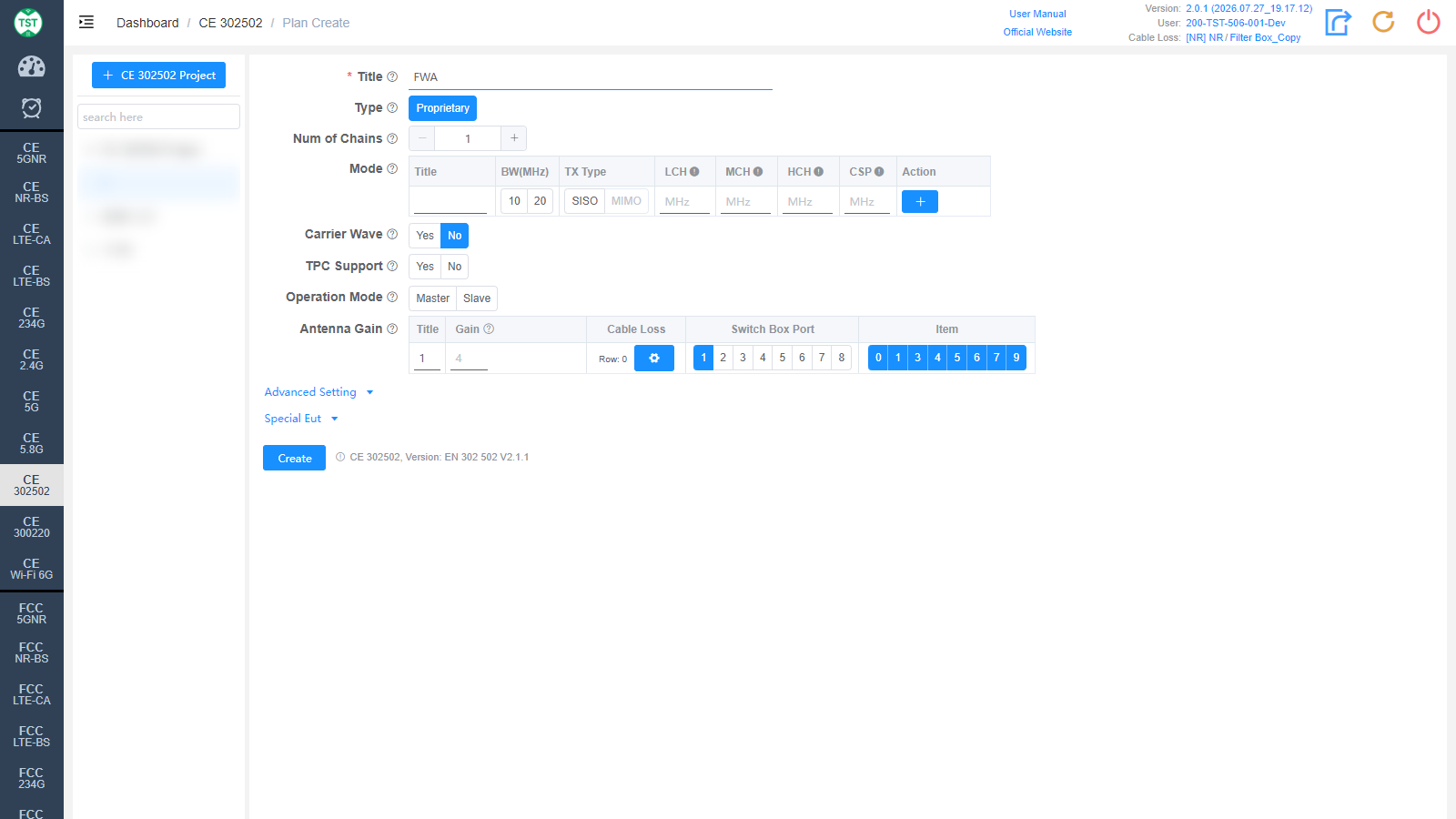Toggle the sidebar collapse menu icon
Image resolution: width=1456 pixels, height=819 pixels.
pyautogui.click(x=86, y=22)
